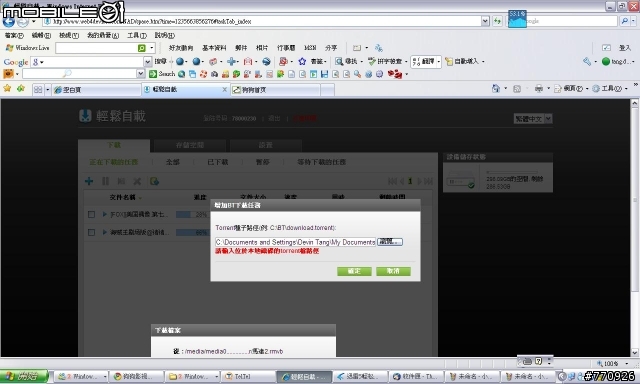Click the refresh task list icon

pyautogui.click(x=154, y=181)
